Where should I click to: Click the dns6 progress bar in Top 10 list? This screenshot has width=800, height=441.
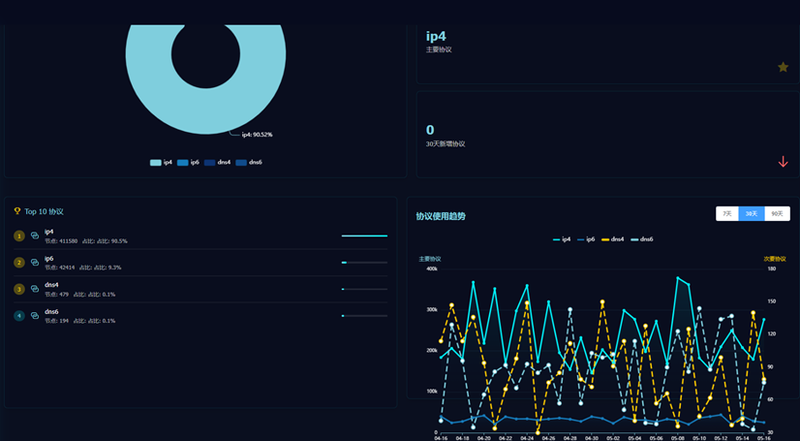point(364,316)
